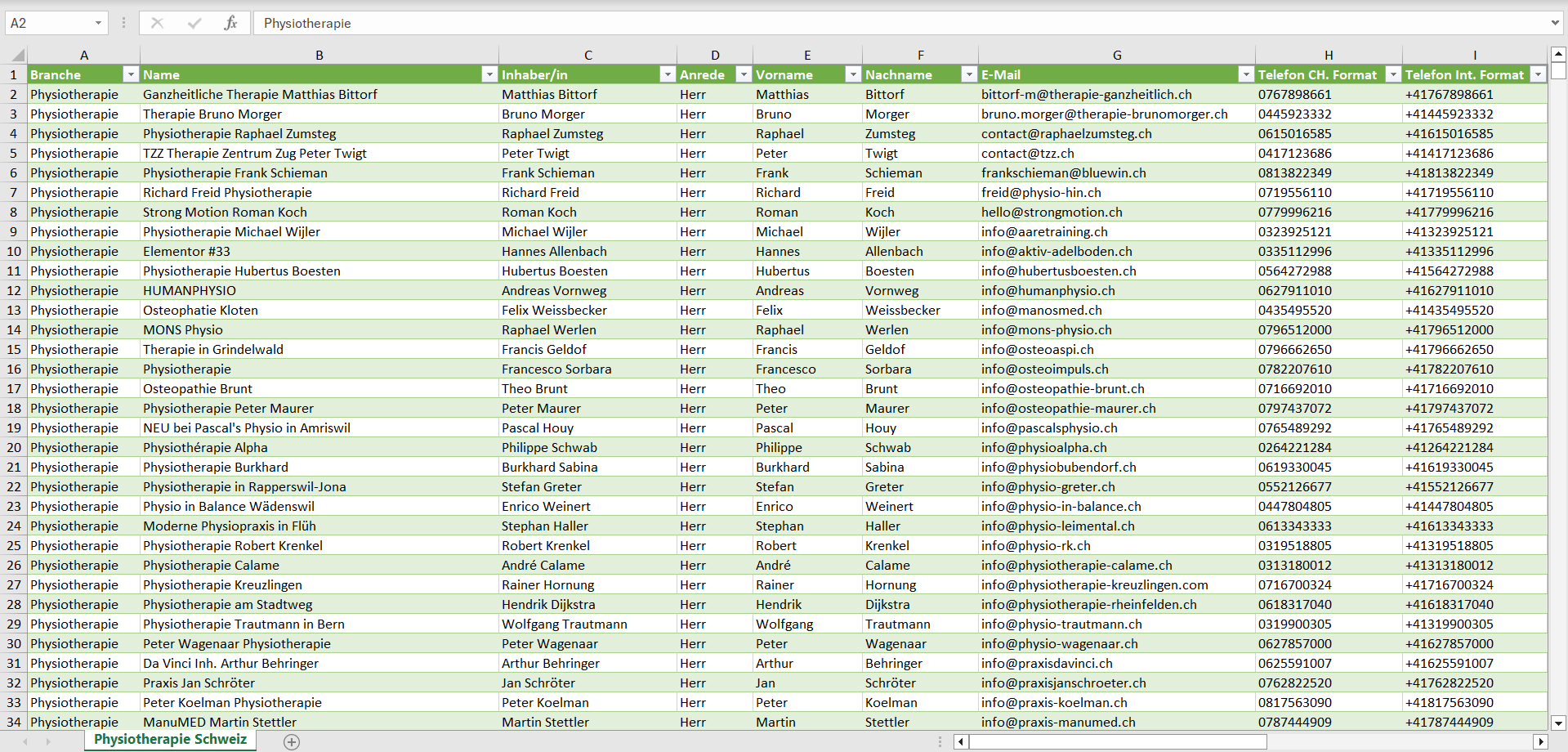Open the Telefon Int. Format filter dropdown
This screenshot has width=1568, height=752.
[x=1539, y=74]
